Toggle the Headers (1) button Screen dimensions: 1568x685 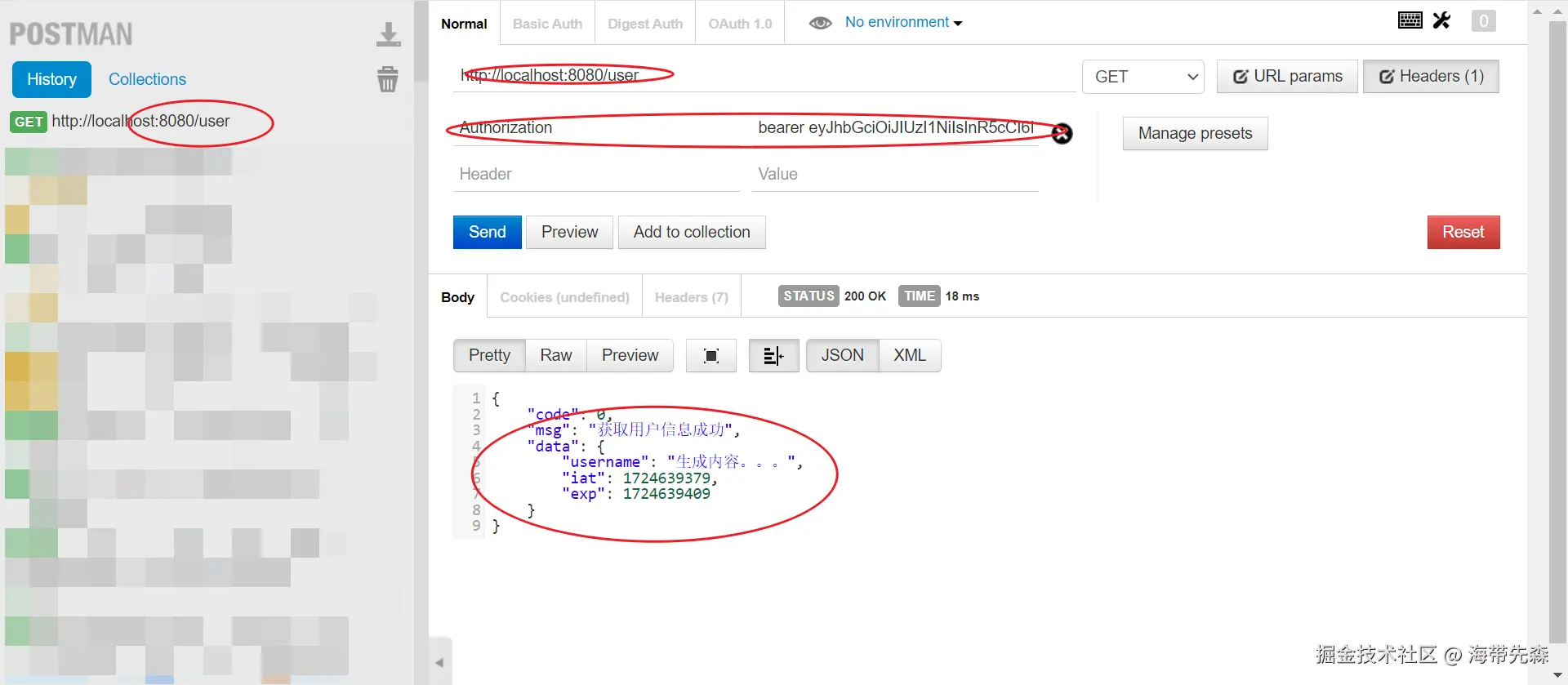[x=1431, y=76]
